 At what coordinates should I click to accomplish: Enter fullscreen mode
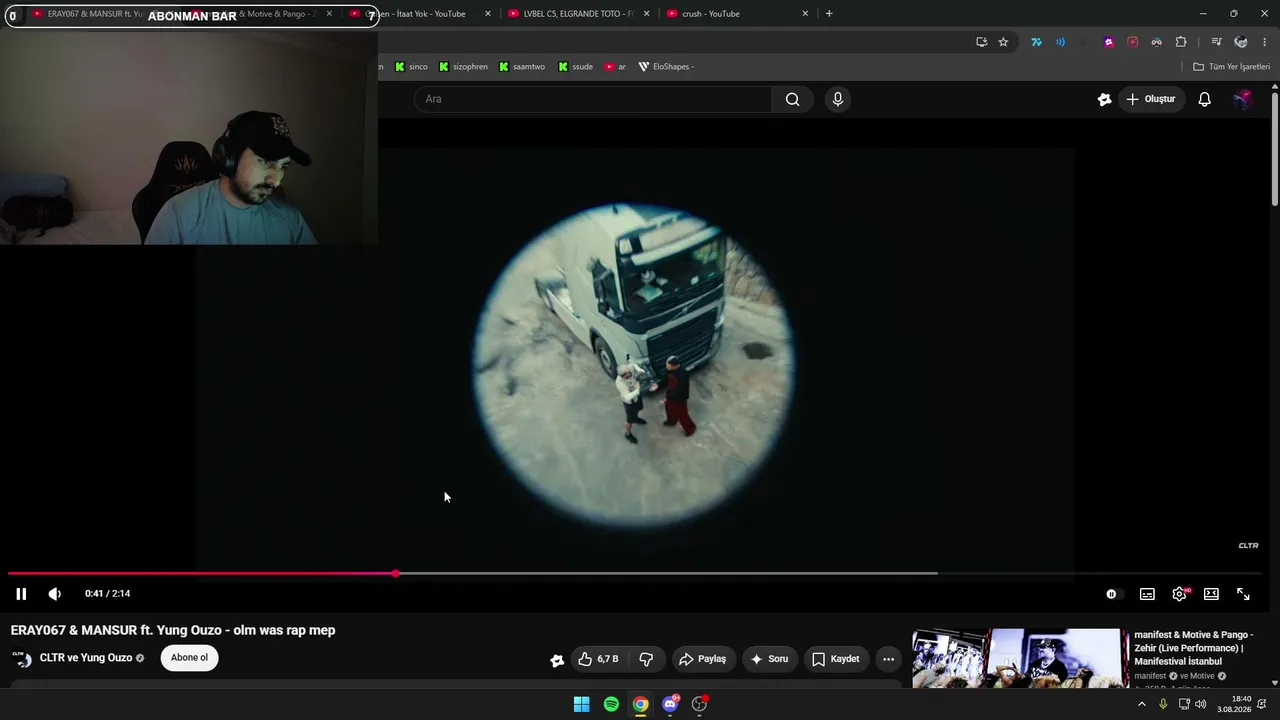(x=1243, y=594)
